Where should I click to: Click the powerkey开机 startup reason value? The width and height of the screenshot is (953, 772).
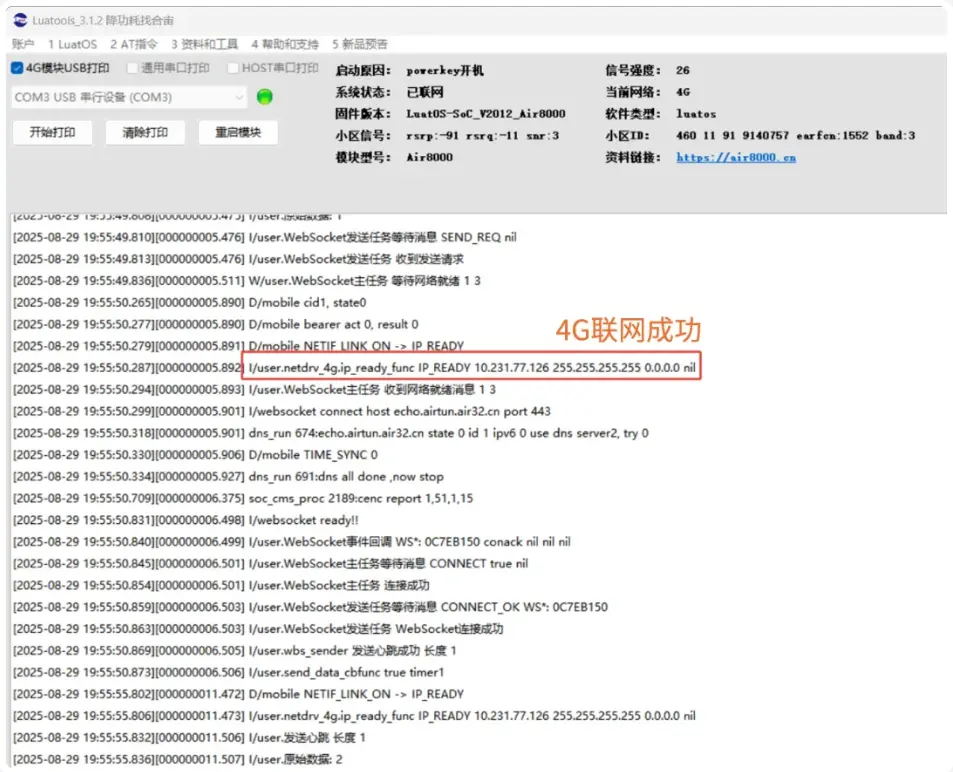[x=445, y=71]
